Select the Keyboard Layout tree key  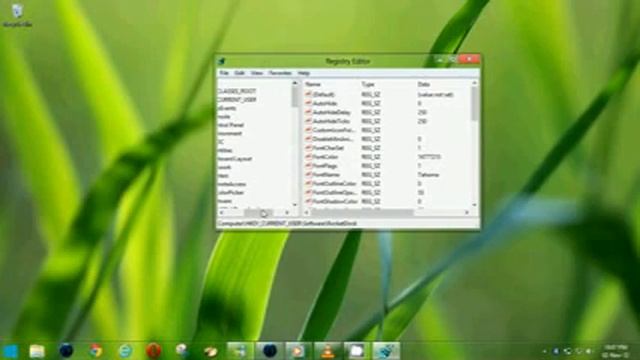pyautogui.click(x=235, y=159)
